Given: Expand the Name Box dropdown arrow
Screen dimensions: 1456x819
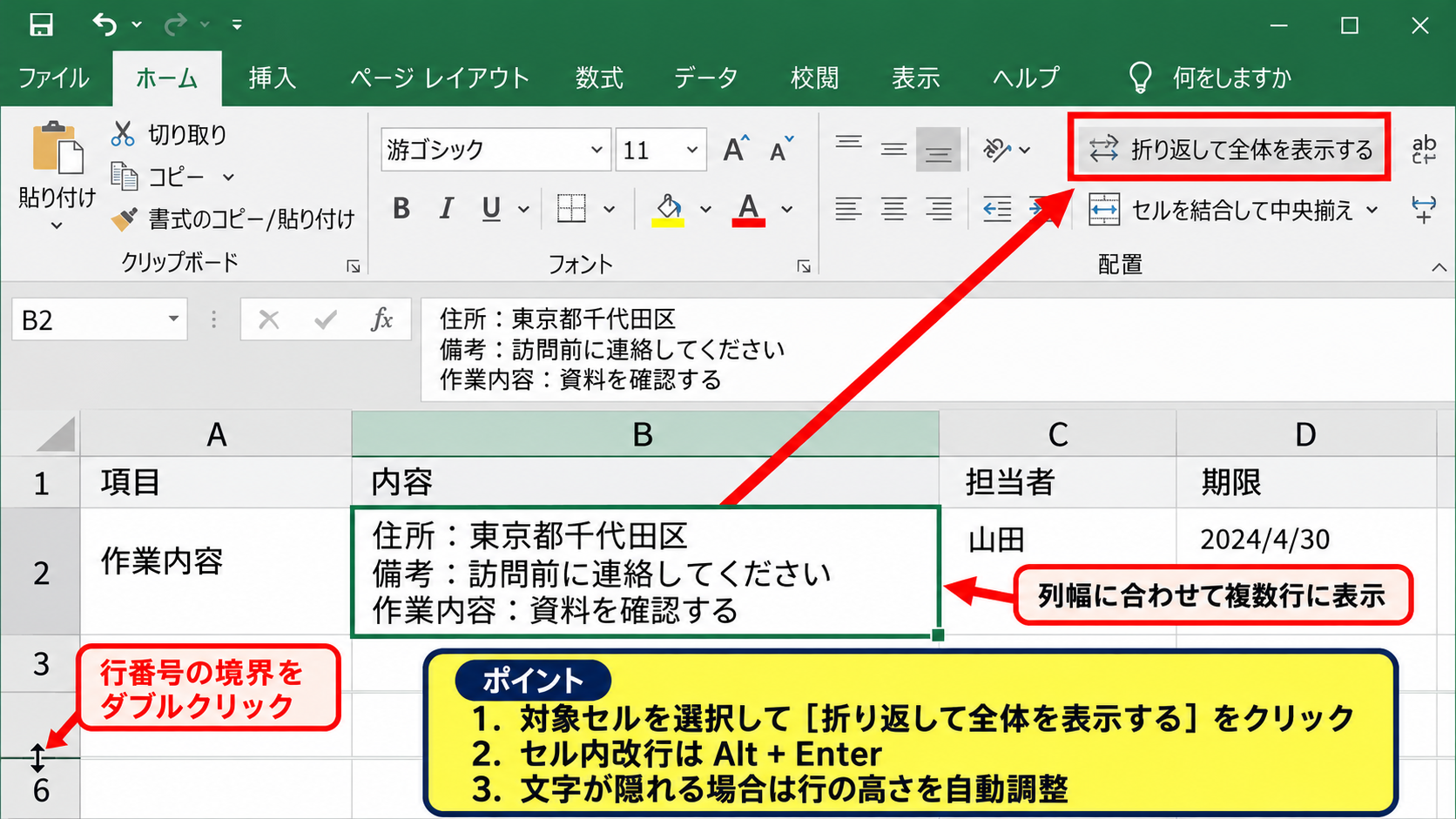Looking at the screenshot, I should click(173, 319).
